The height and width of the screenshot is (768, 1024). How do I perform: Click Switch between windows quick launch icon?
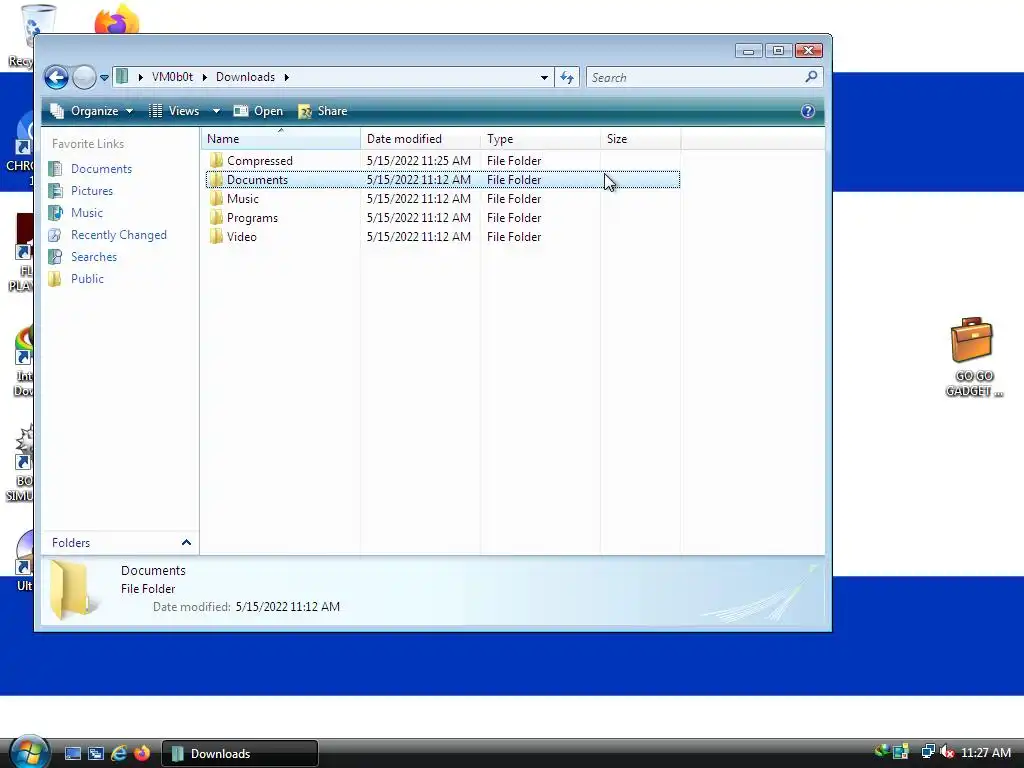coord(95,754)
